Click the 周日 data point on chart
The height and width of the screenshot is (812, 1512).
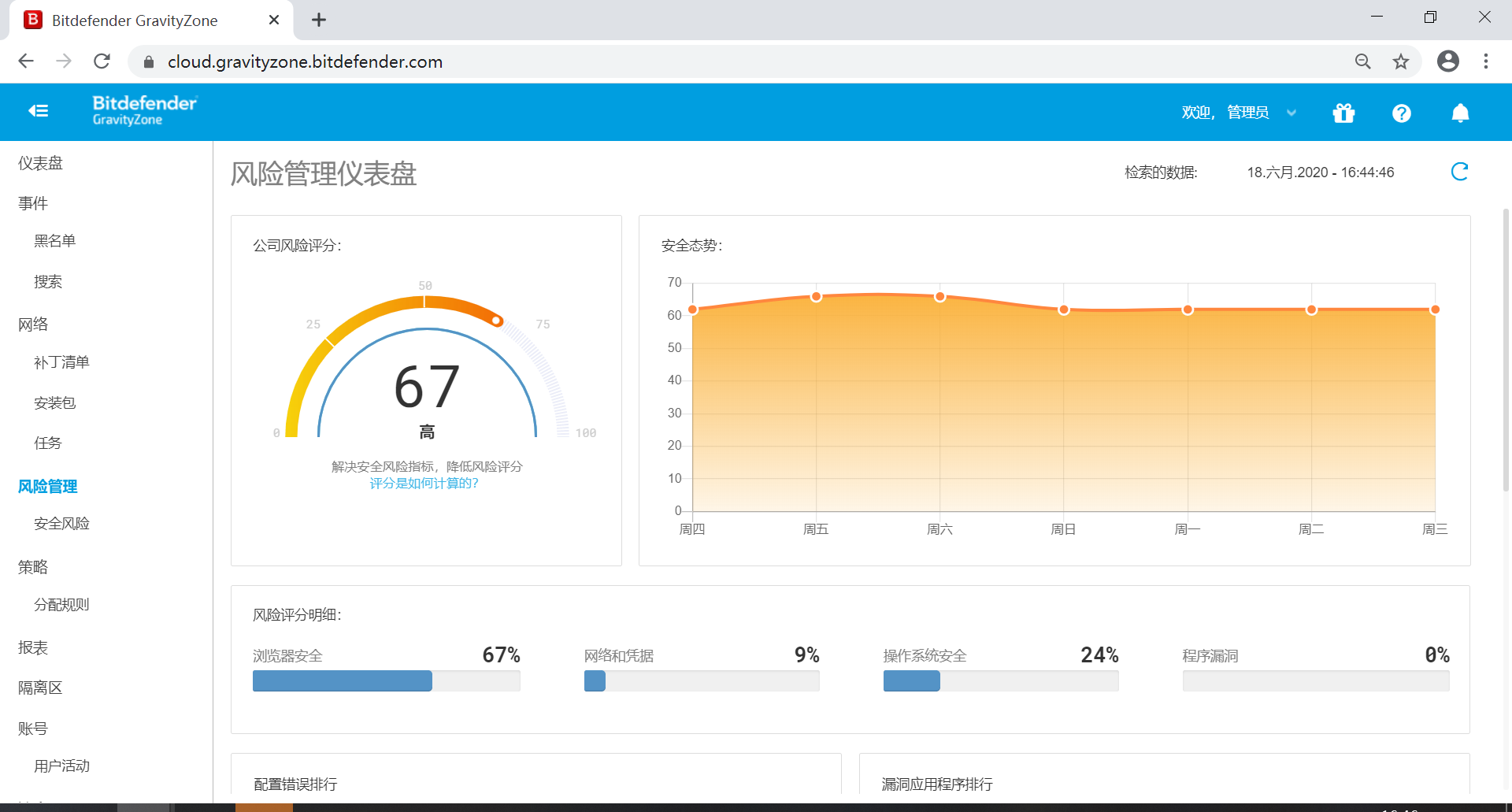(1064, 310)
